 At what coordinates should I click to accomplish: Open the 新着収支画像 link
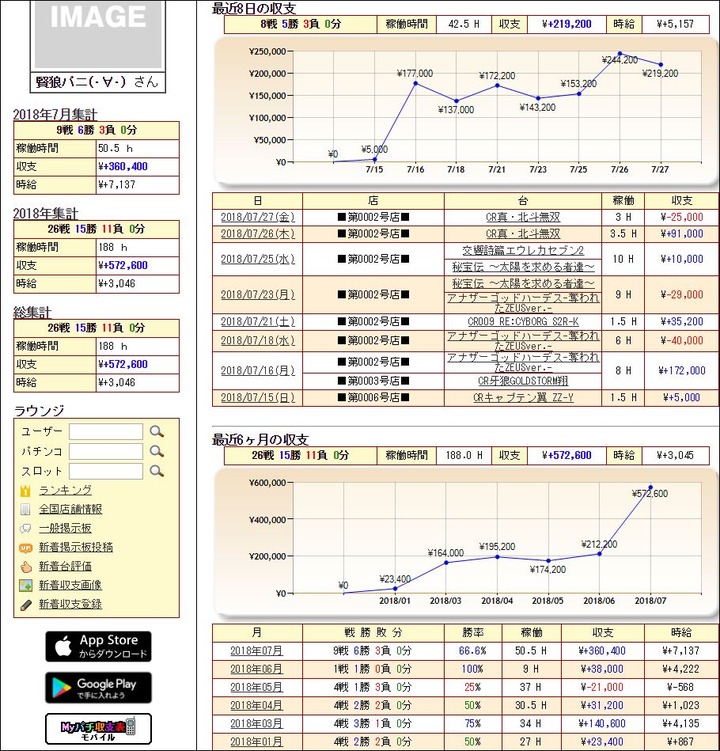click(x=70, y=585)
